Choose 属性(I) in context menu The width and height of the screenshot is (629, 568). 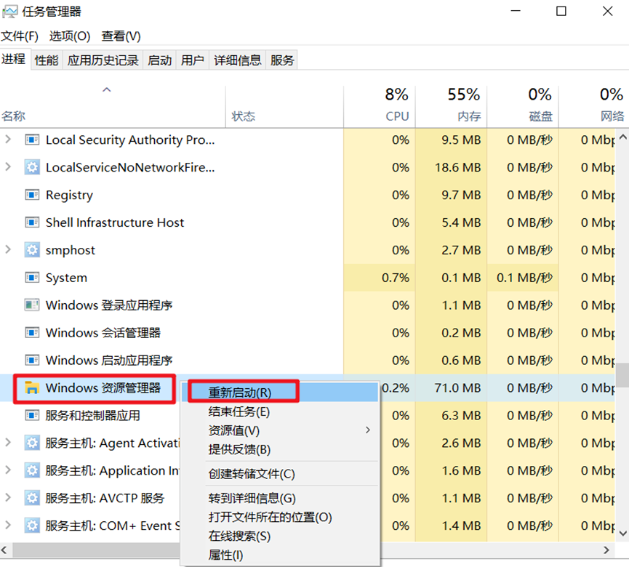pyautogui.click(x=279, y=555)
